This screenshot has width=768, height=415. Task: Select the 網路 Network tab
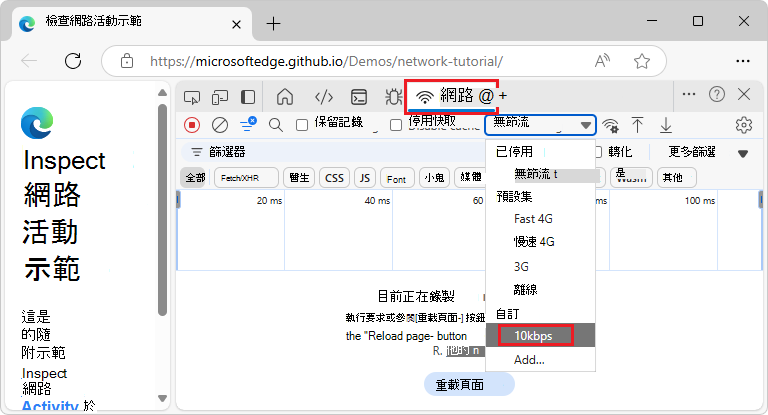click(x=454, y=96)
